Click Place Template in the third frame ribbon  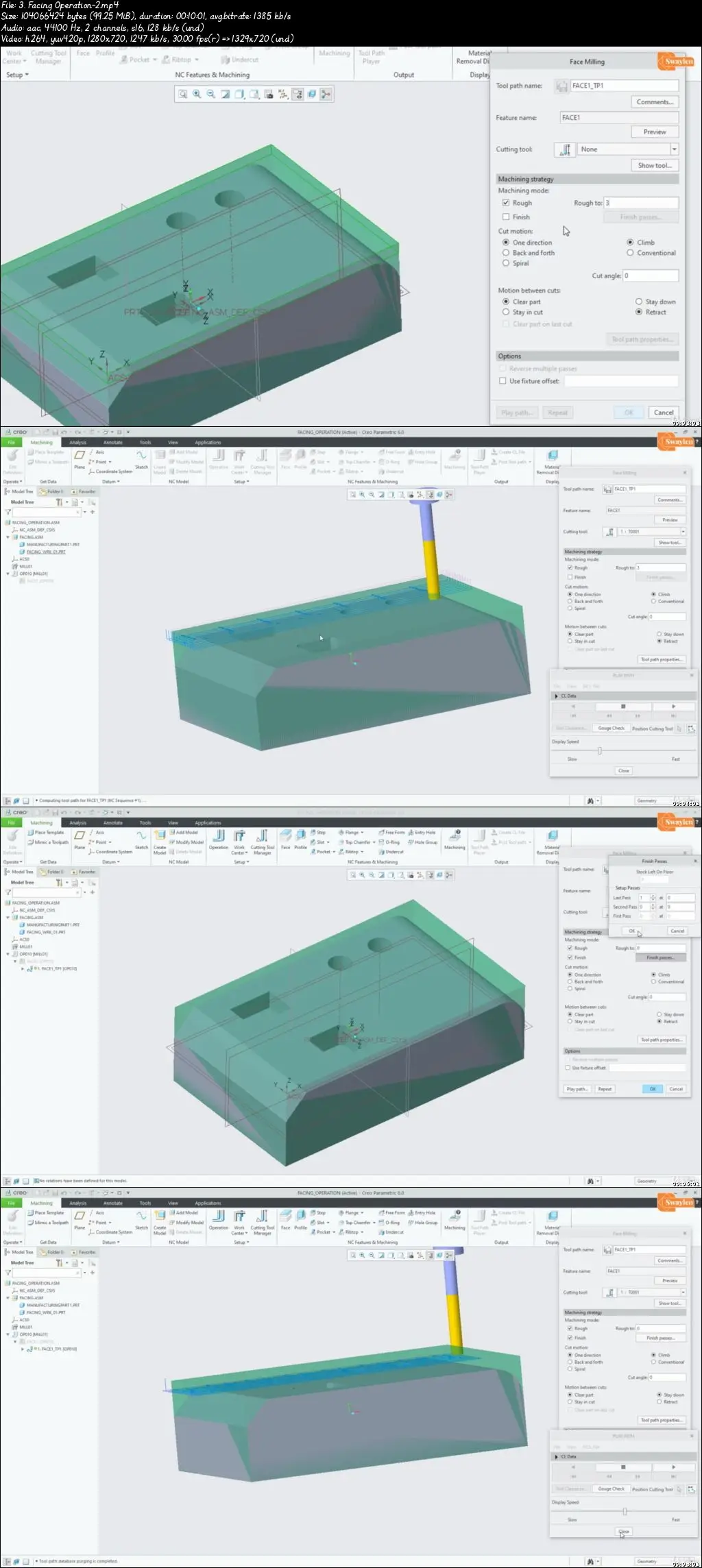[45, 833]
